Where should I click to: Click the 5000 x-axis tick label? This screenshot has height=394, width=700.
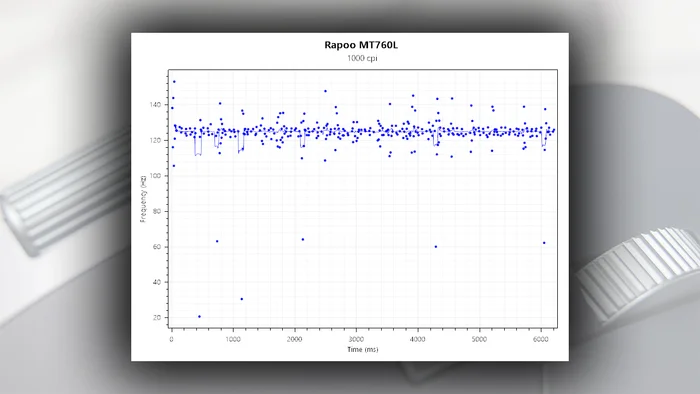point(479,339)
